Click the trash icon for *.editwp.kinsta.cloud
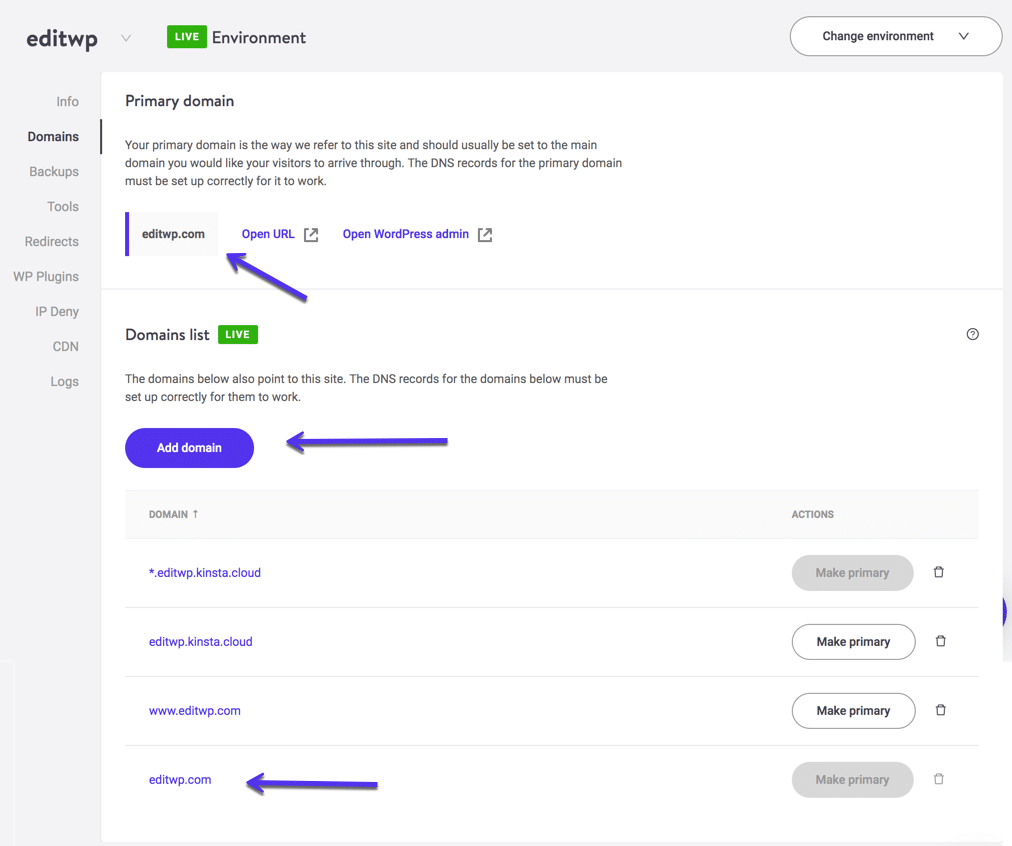The width and height of the screenshot is (1012, 846). point(938,572)
